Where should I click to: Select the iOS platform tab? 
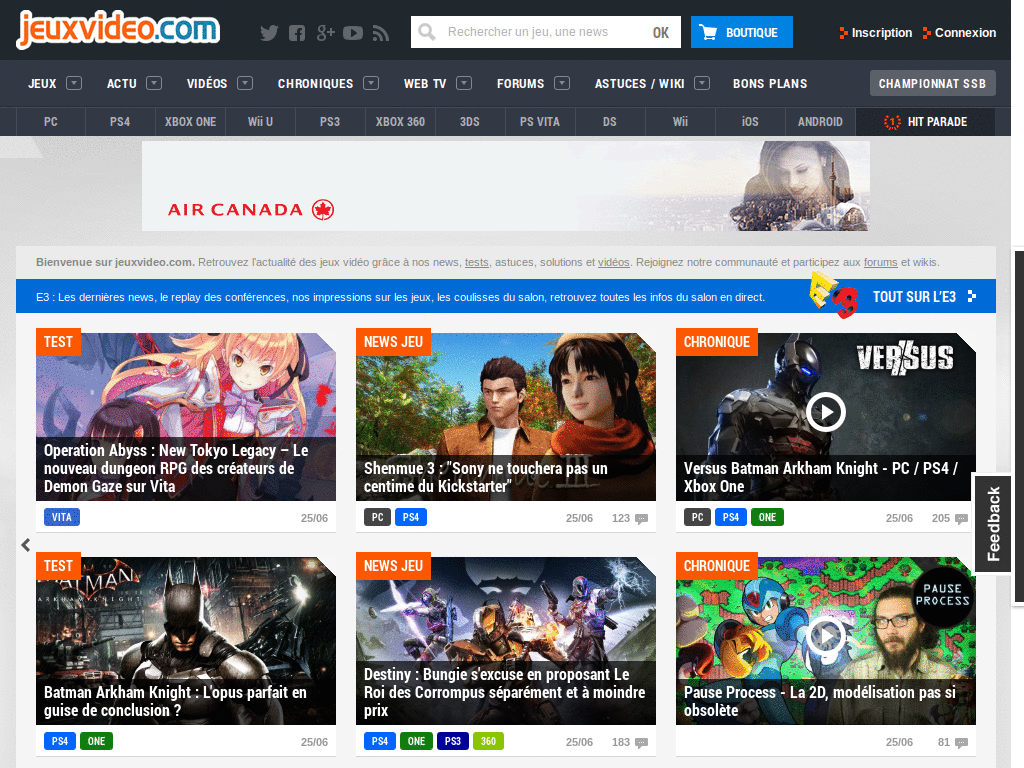coord(750,121)
